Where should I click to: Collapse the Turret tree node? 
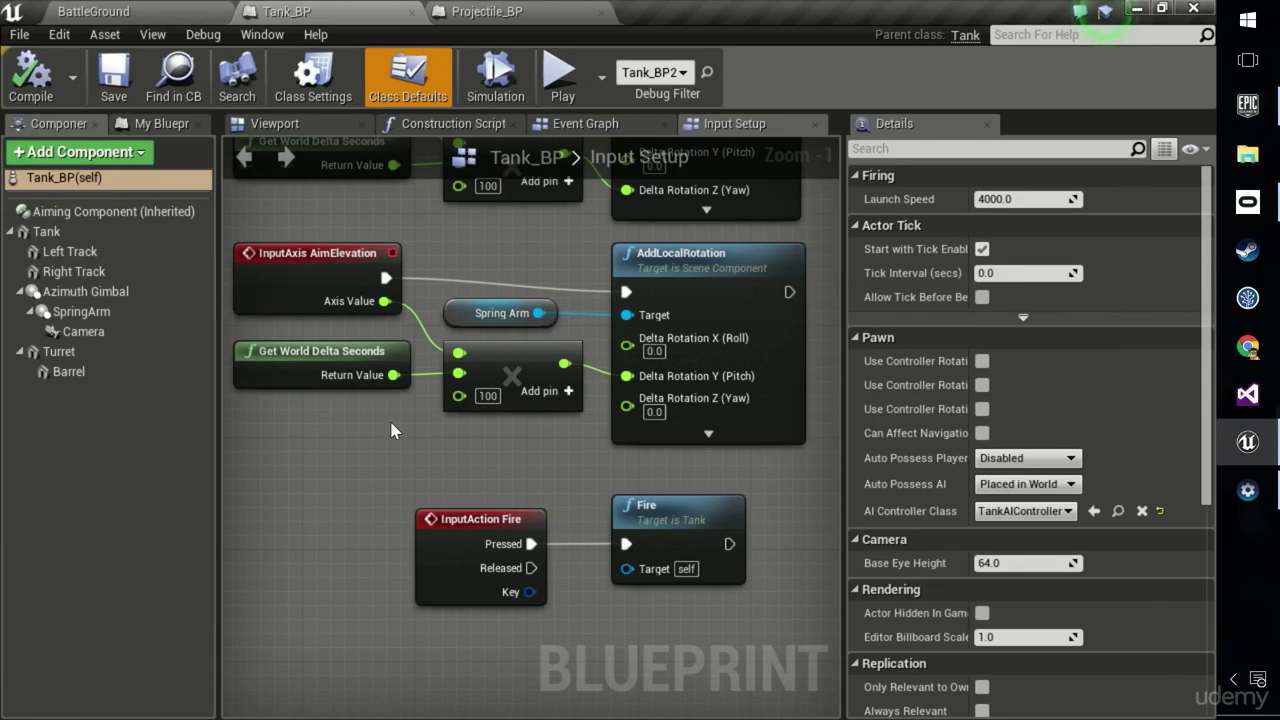20,352
